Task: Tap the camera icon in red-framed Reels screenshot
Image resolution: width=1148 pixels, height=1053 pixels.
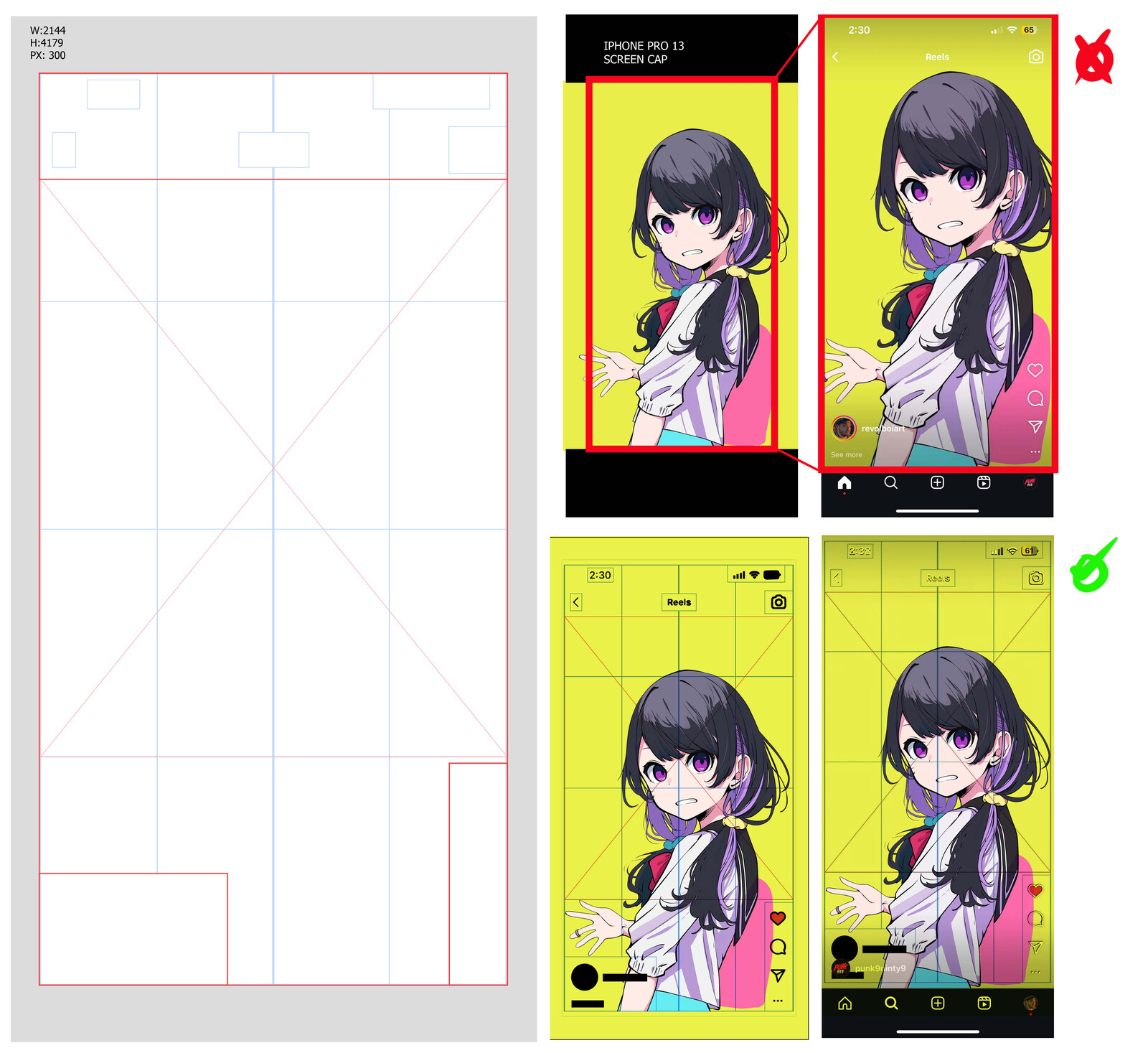Action: point(1035,57)
